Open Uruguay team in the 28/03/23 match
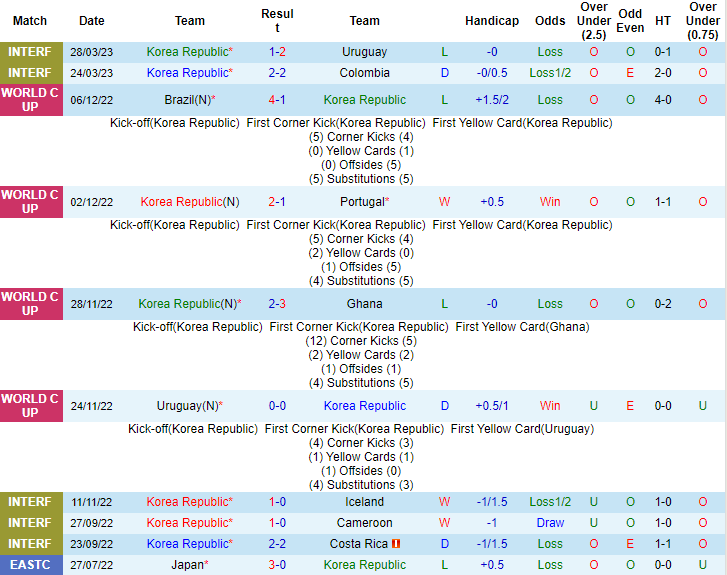This screenshot has width=727, height=575. pos(364,51)
